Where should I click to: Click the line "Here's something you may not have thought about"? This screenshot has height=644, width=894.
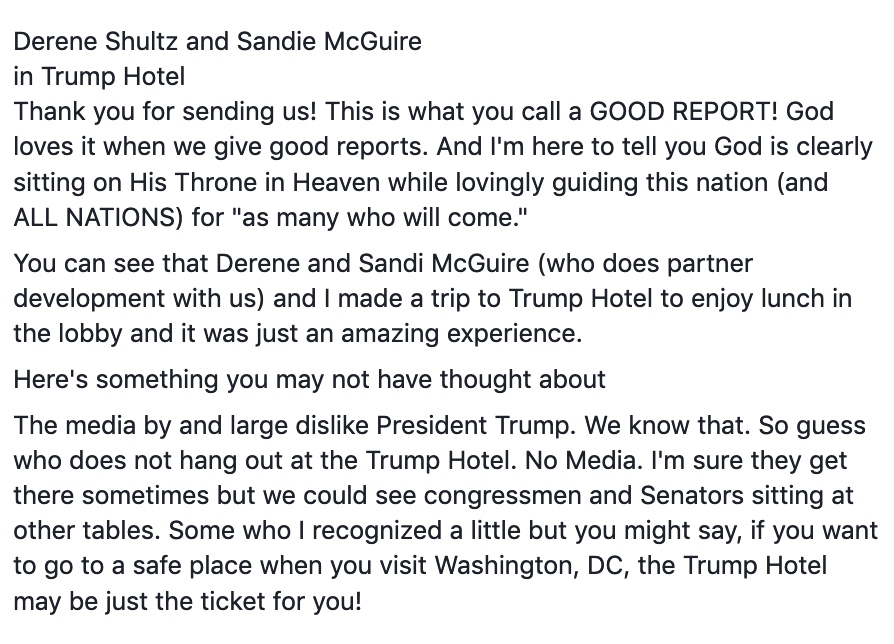click(x=310, y=380)
